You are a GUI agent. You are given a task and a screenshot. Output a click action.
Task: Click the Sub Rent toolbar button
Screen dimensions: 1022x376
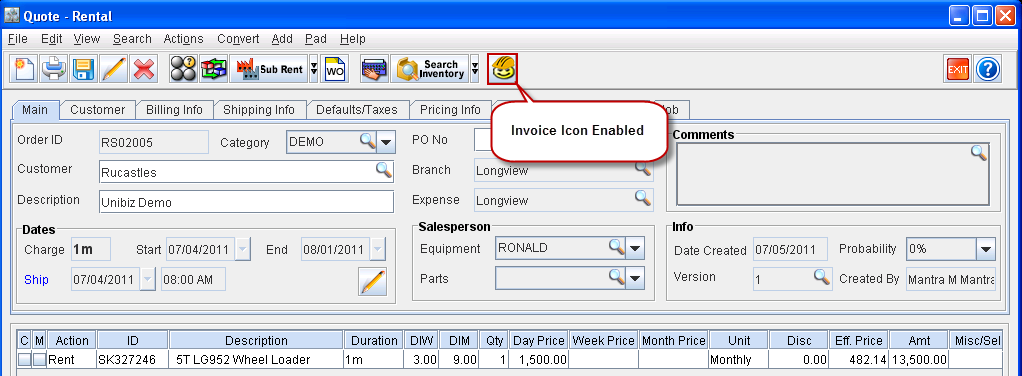pyautogui.click(x=269, y=68)
